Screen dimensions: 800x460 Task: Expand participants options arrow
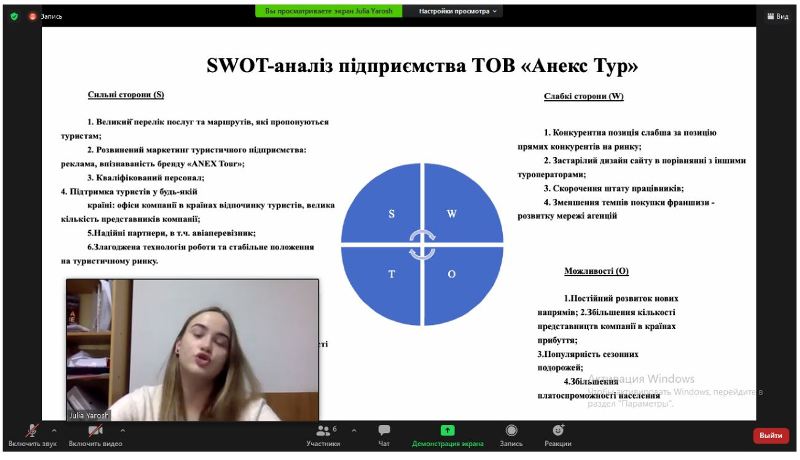tap(354, 430)
